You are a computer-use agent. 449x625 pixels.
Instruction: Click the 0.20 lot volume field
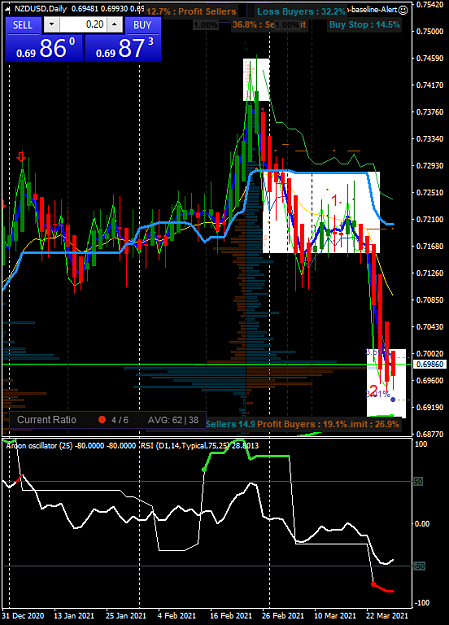coord(83,25)
